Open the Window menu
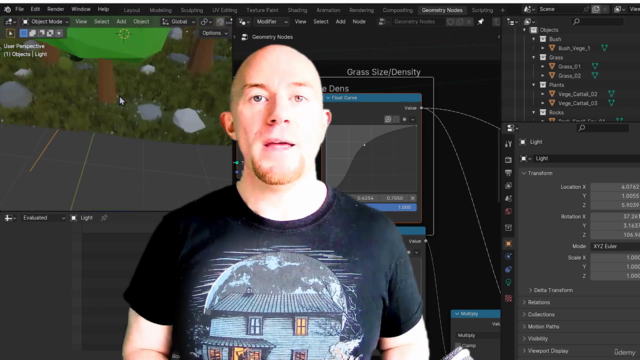640x360 pixels. point(81,9)
